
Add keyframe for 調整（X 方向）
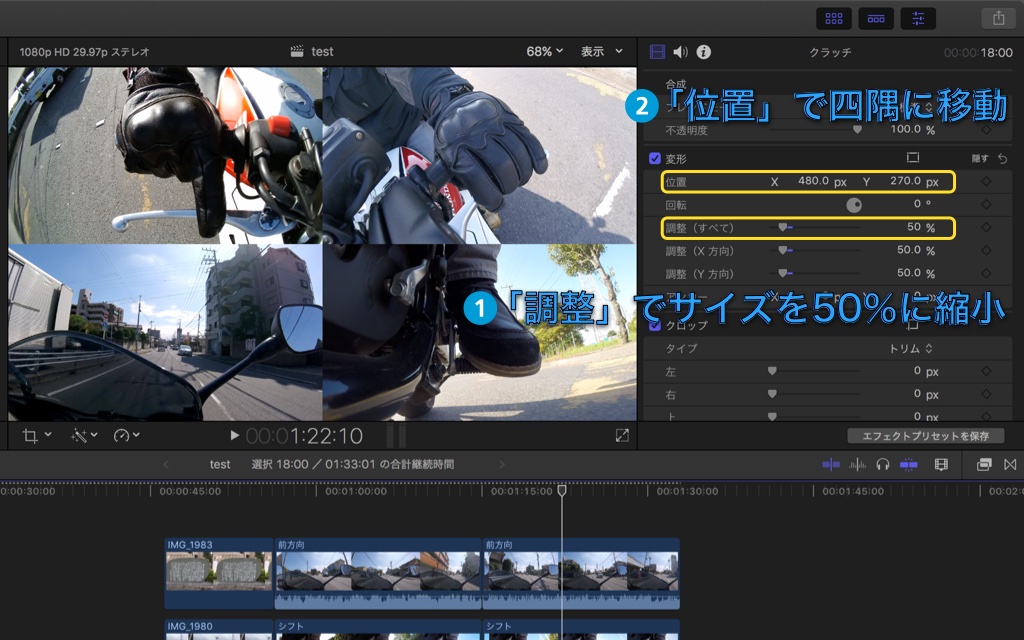click(x=986, y=250)
